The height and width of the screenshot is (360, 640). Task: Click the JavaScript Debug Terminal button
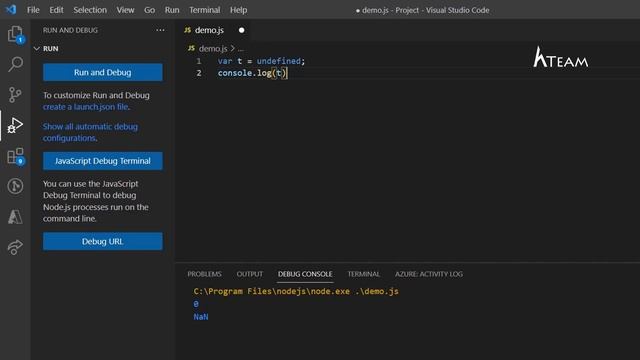tap(102, 161)
